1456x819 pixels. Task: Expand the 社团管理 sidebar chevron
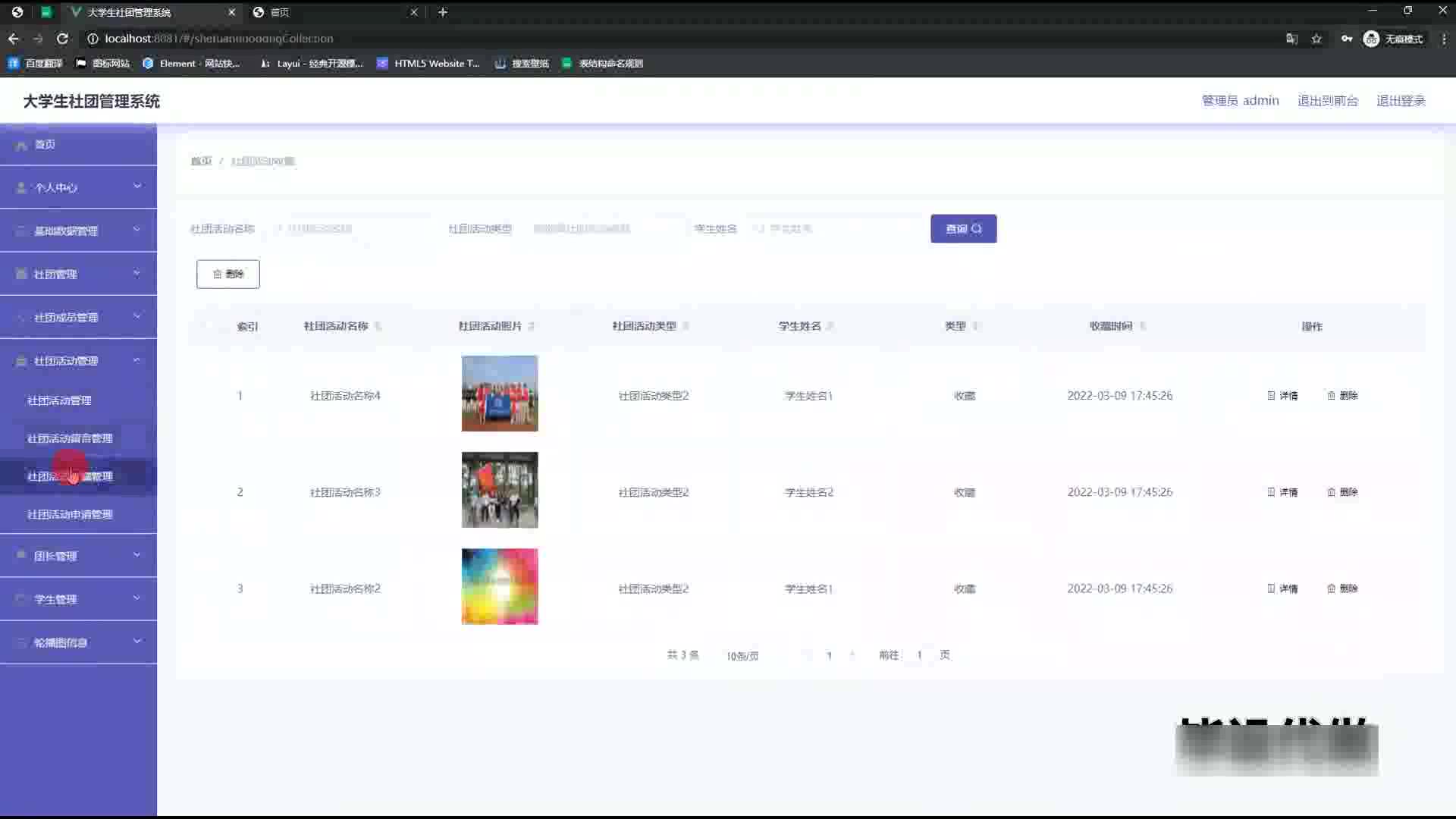click(137, 273)
